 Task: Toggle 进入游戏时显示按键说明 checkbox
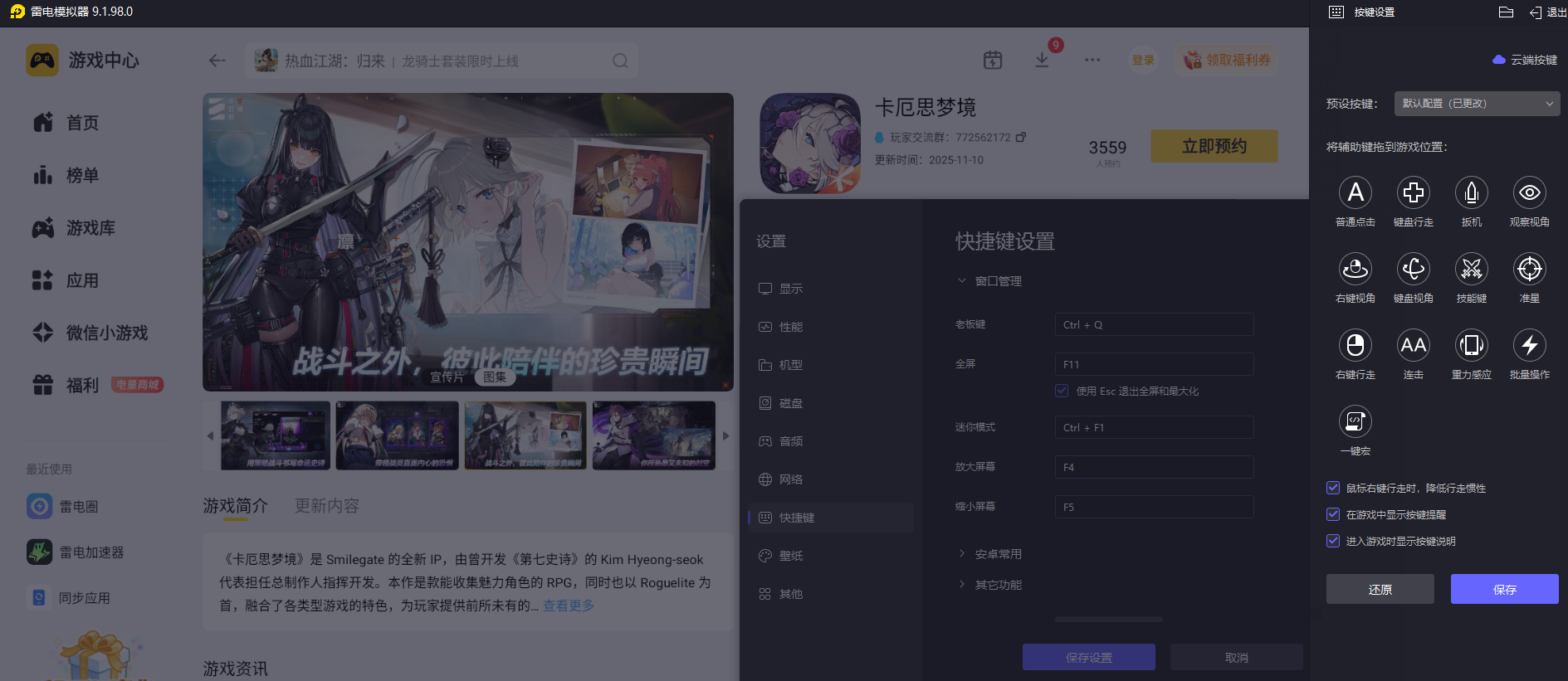1333,541
